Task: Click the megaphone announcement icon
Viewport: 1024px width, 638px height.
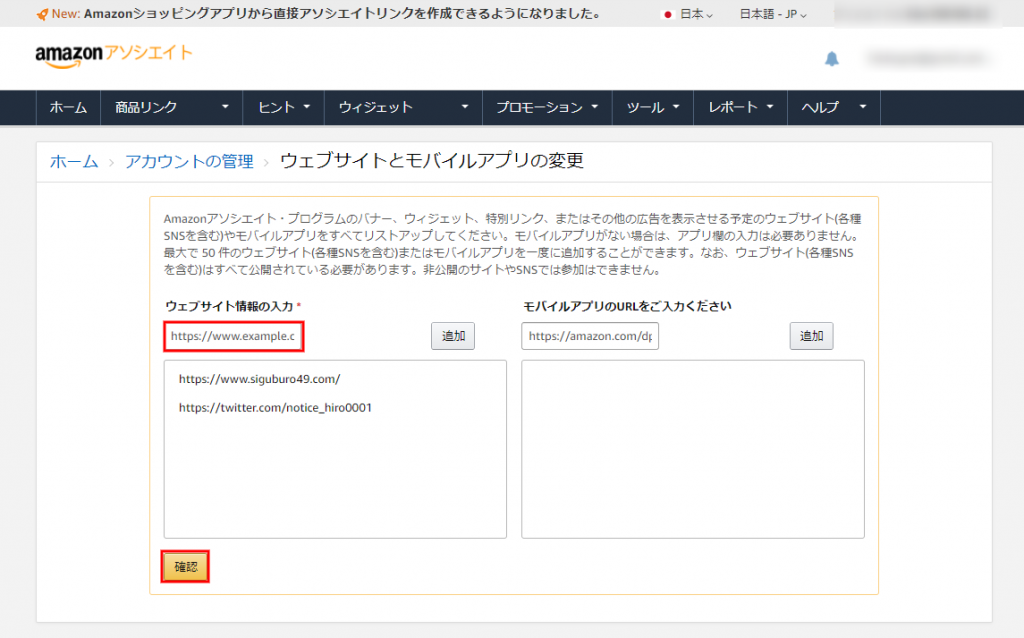Action: [x=42, y=14]
